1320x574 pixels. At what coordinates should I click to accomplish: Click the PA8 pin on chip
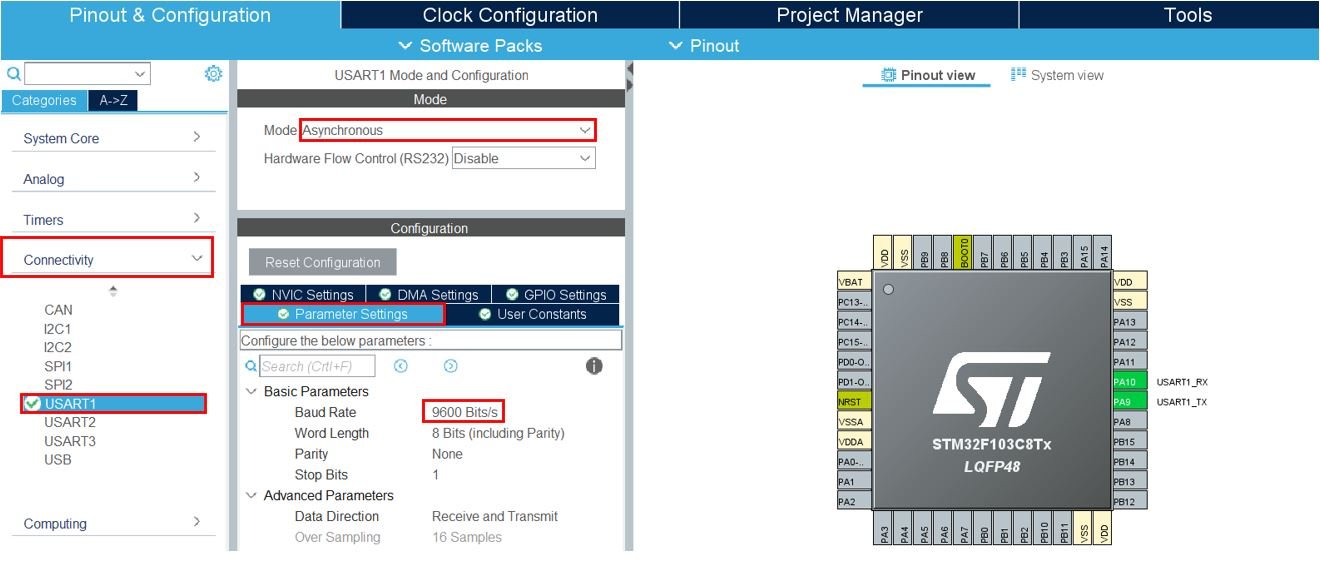point(1129,422)
